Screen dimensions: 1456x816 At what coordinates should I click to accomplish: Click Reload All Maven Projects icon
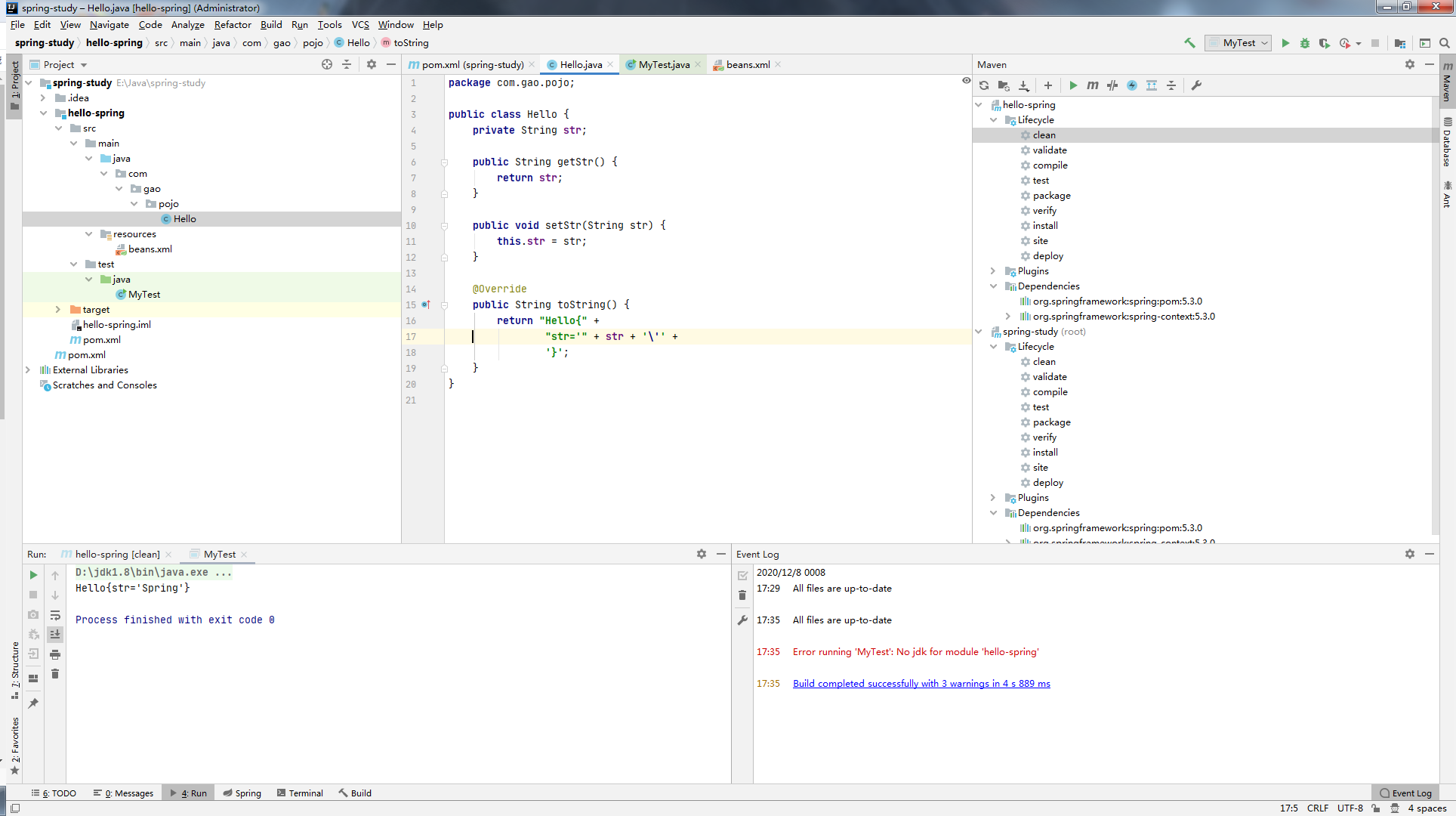tap(984, 85)
